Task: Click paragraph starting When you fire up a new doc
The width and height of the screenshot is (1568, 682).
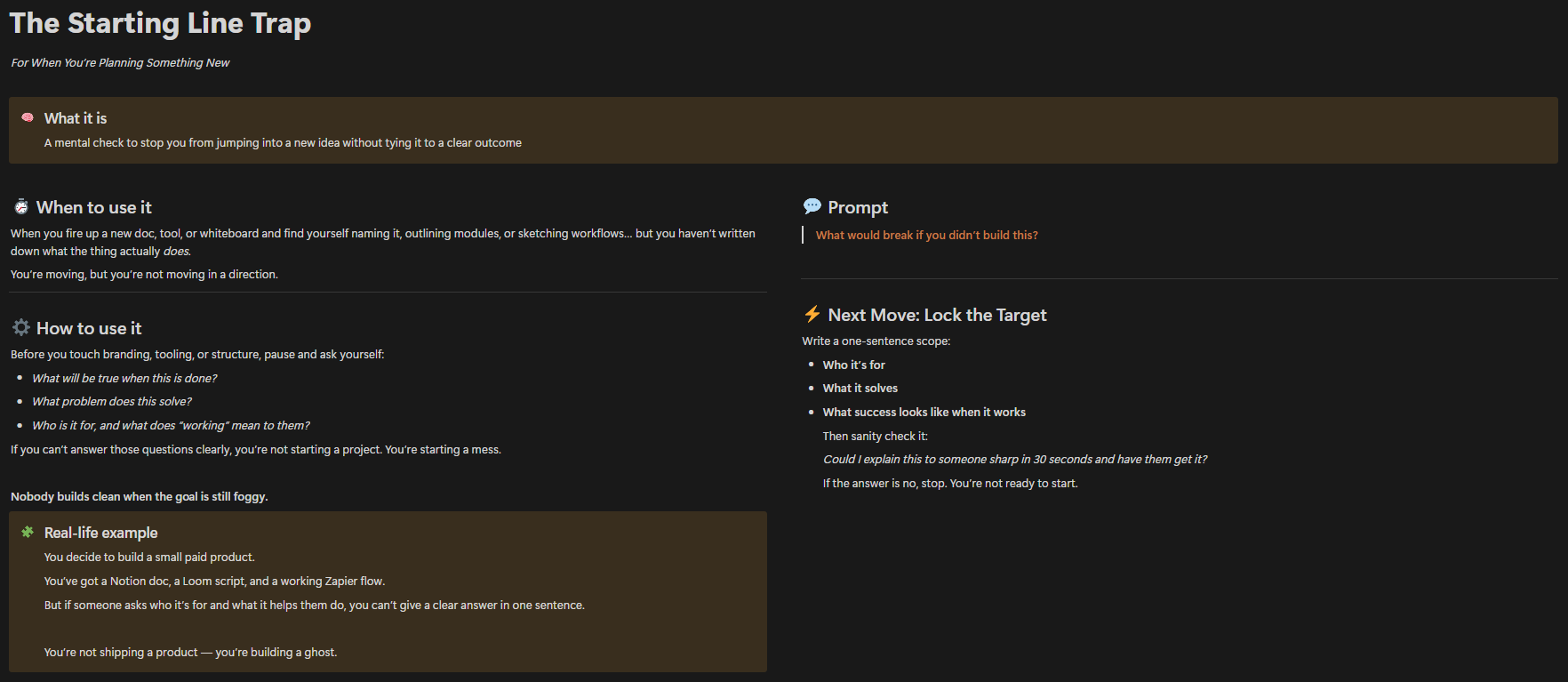Action: (383, 242)
